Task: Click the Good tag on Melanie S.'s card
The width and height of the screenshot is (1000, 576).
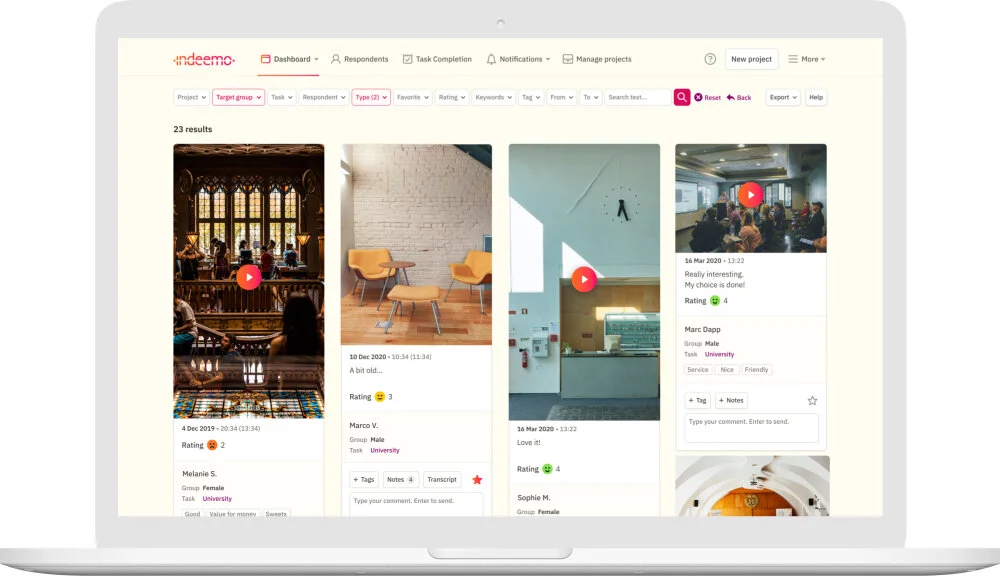Action: click(x=193, y=513)
